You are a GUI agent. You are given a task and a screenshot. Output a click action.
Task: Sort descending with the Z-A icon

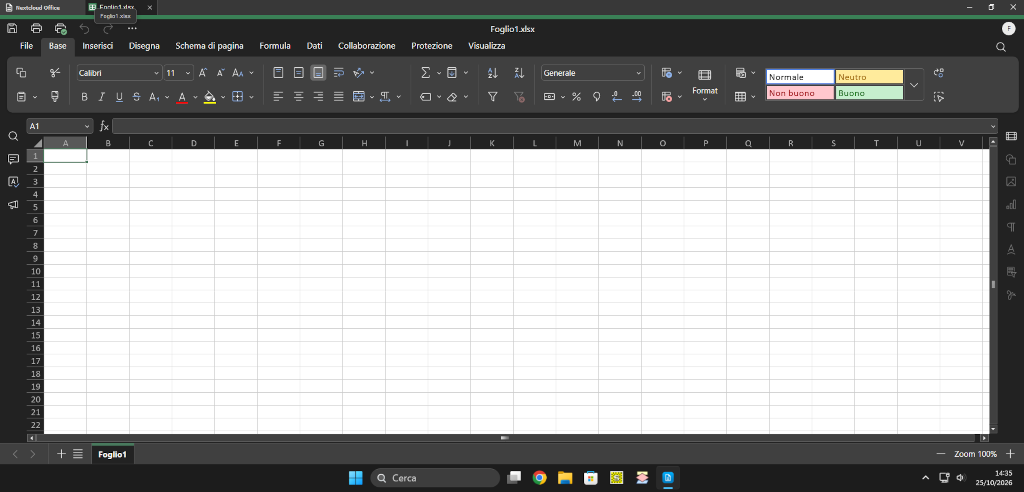tap(519, 73)
